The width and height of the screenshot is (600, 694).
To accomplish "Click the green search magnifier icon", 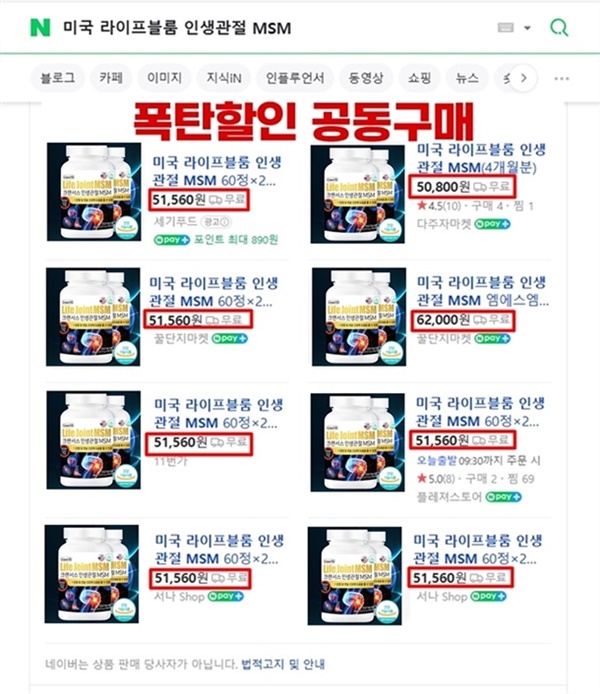I will 559,27.
